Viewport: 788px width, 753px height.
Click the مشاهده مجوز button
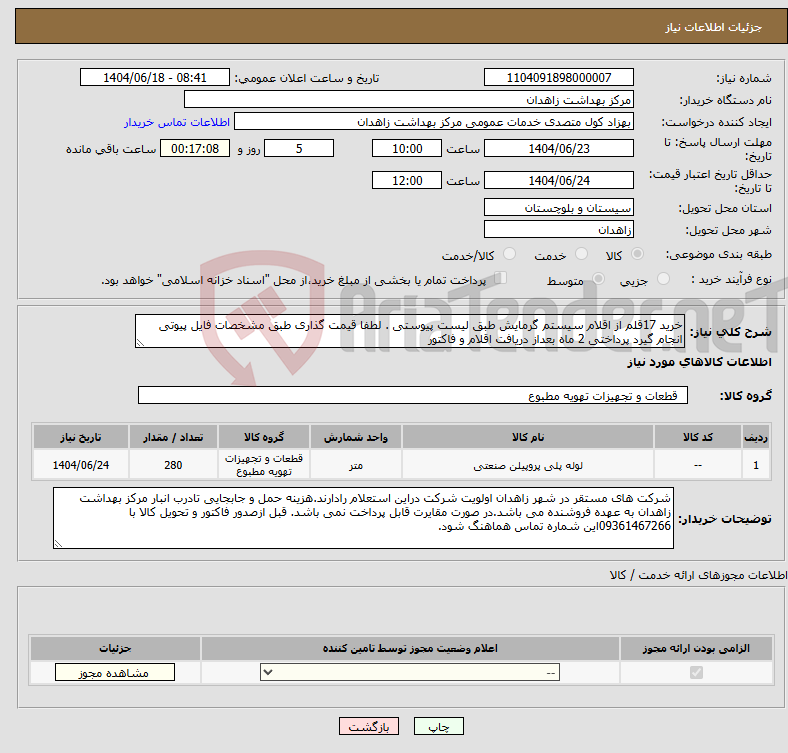pyautogui.click(x=114, y=673)
